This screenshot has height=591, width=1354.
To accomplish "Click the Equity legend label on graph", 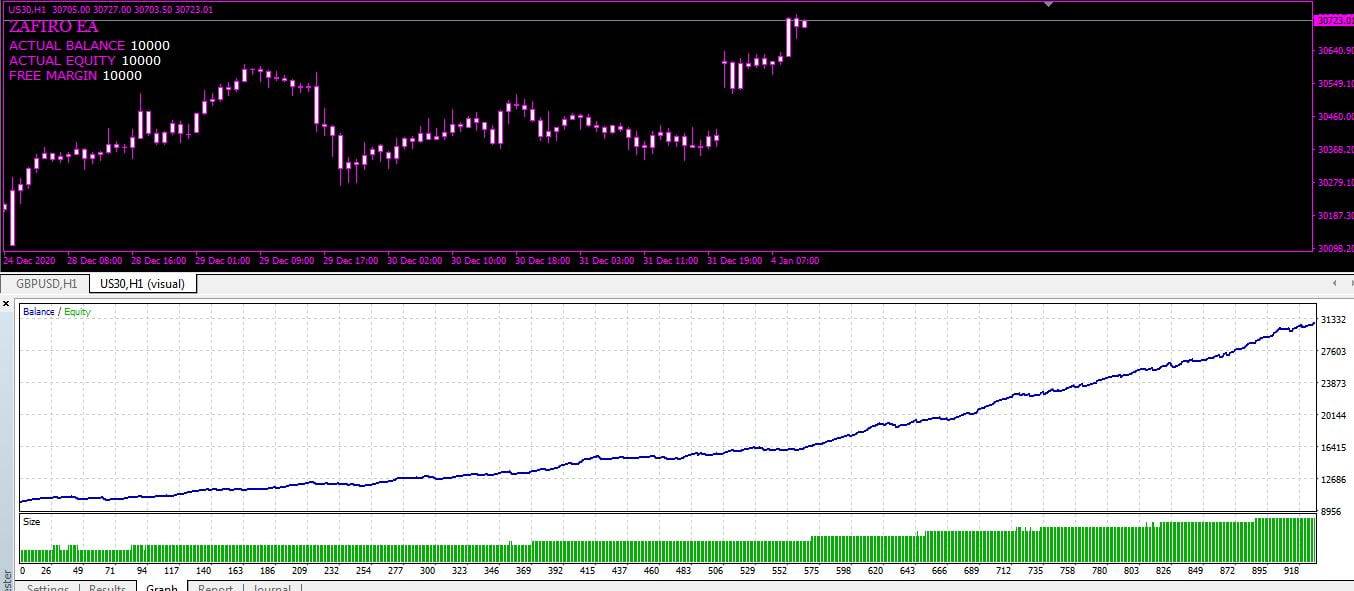I will tap(77, 312).
